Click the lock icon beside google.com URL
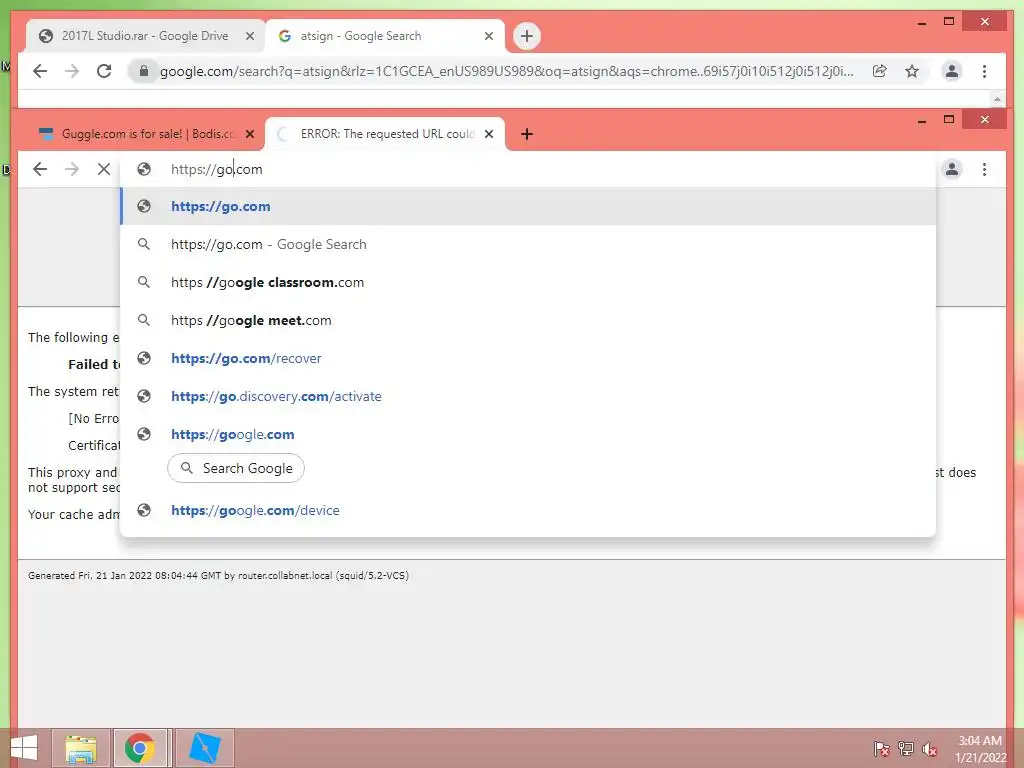Screen dimensions: 1024x768 (x=144, y=71)
